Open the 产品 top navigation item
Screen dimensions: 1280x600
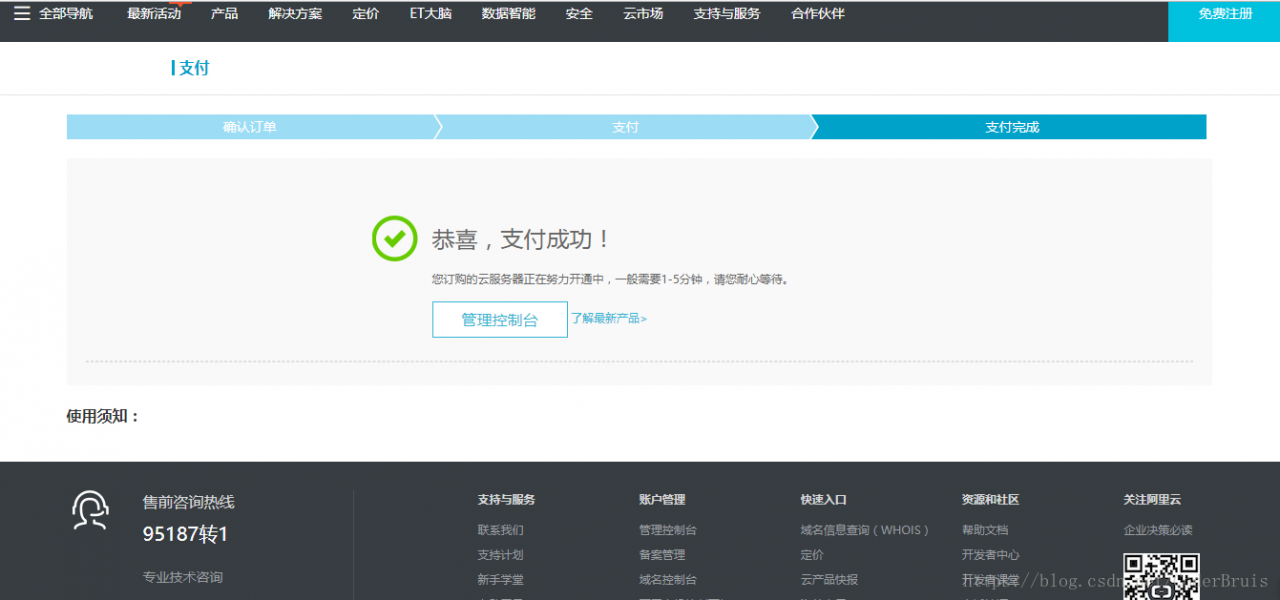point(224,14)
